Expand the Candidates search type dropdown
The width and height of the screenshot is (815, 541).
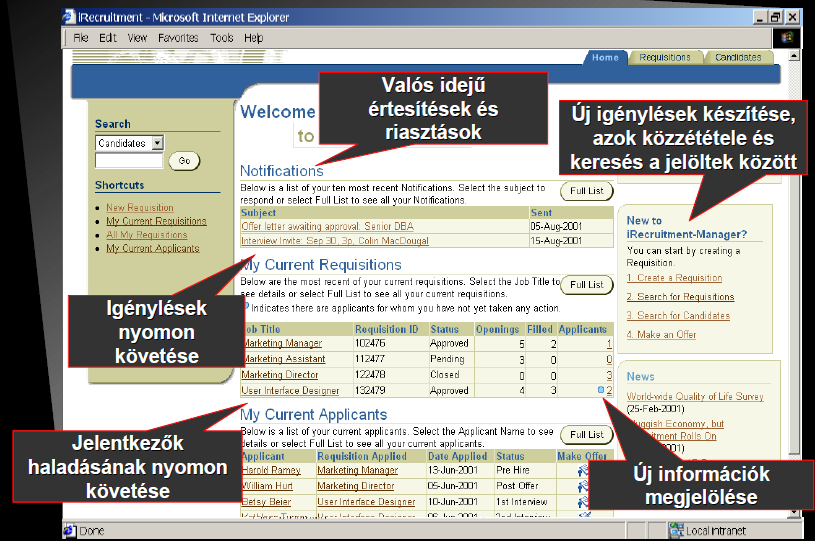(157, 142)
